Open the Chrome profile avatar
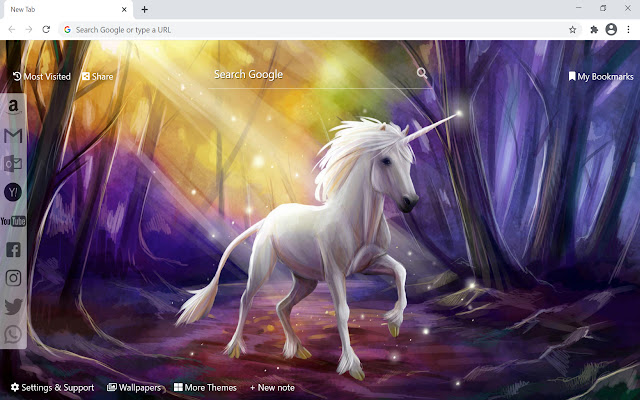640x400 pixels. pyautogui.click(x=611, y=29)
